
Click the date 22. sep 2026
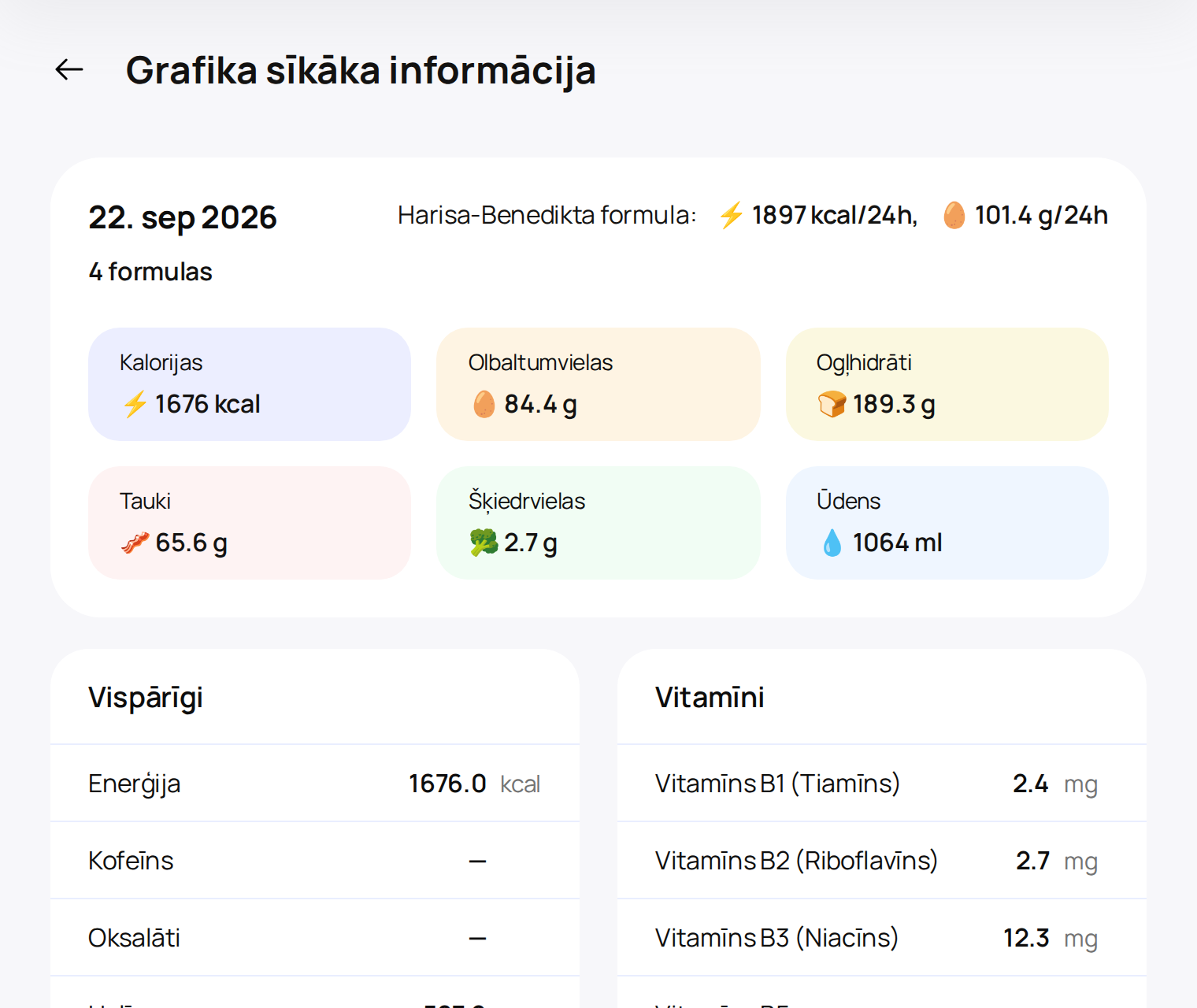pyautogui.click(x=183, y=217)
